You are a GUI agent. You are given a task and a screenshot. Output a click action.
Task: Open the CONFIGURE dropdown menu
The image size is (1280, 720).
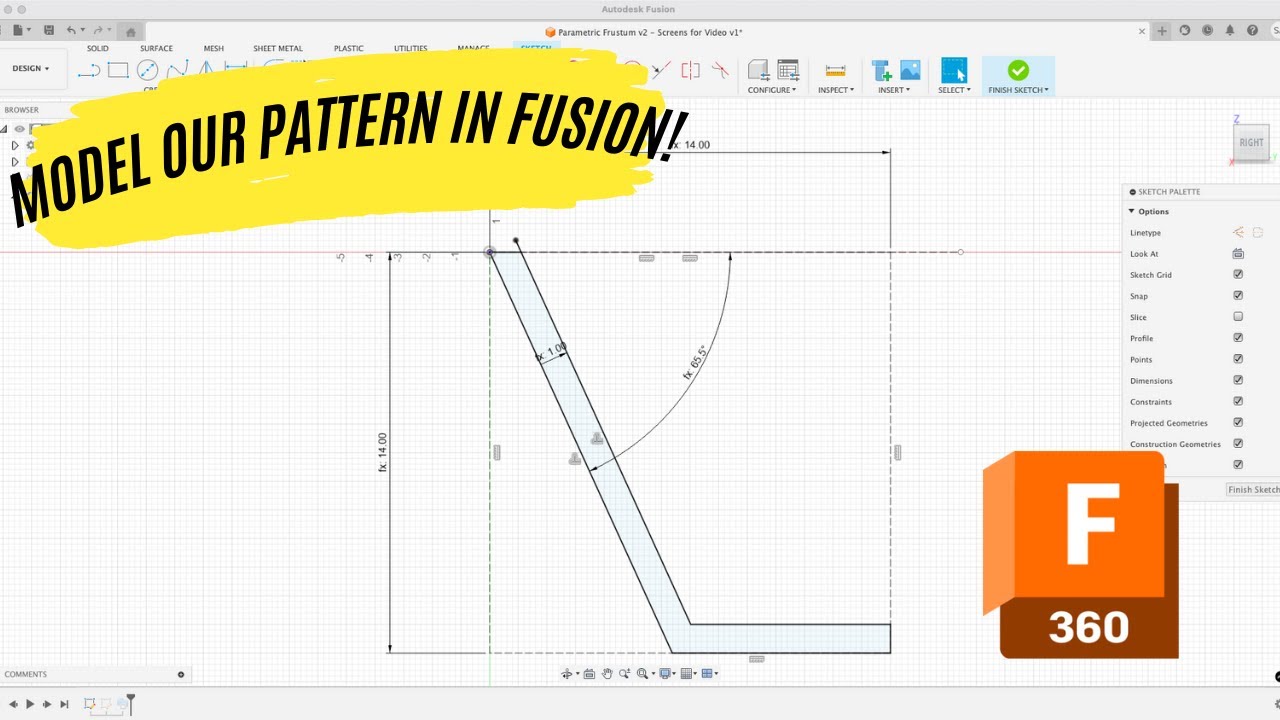click(x=772, y=90)
